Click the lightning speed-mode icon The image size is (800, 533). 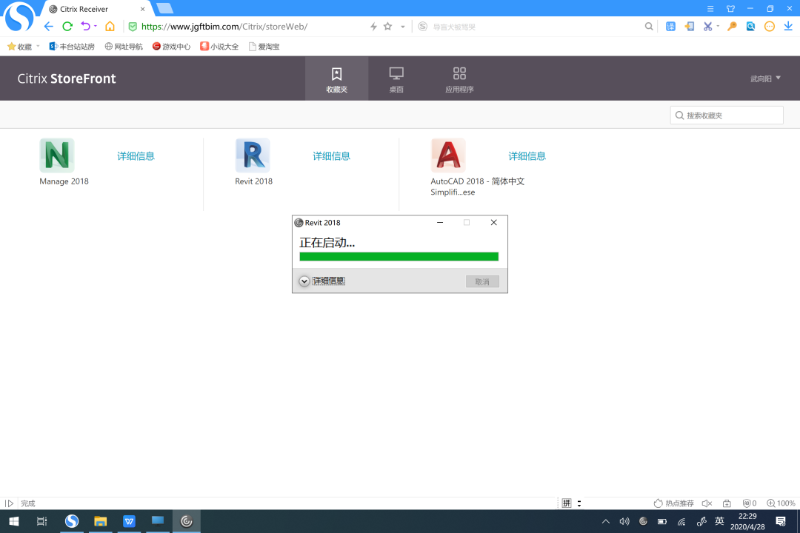click(373, 27)
